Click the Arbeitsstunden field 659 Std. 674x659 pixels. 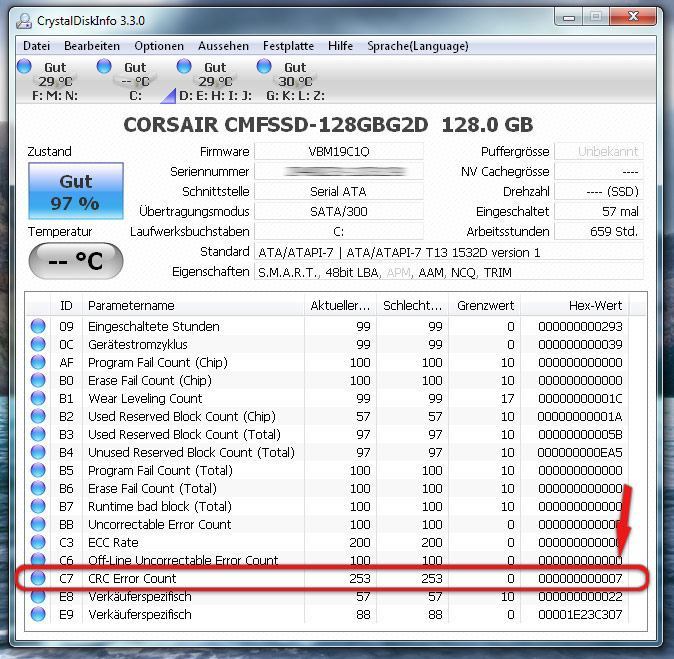pos(599,231)
